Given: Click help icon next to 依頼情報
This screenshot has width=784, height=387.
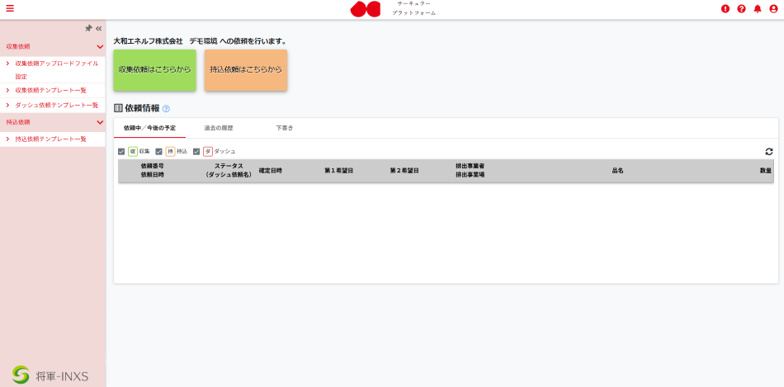Looking at the screenshot, I should [x=166, y=108].
